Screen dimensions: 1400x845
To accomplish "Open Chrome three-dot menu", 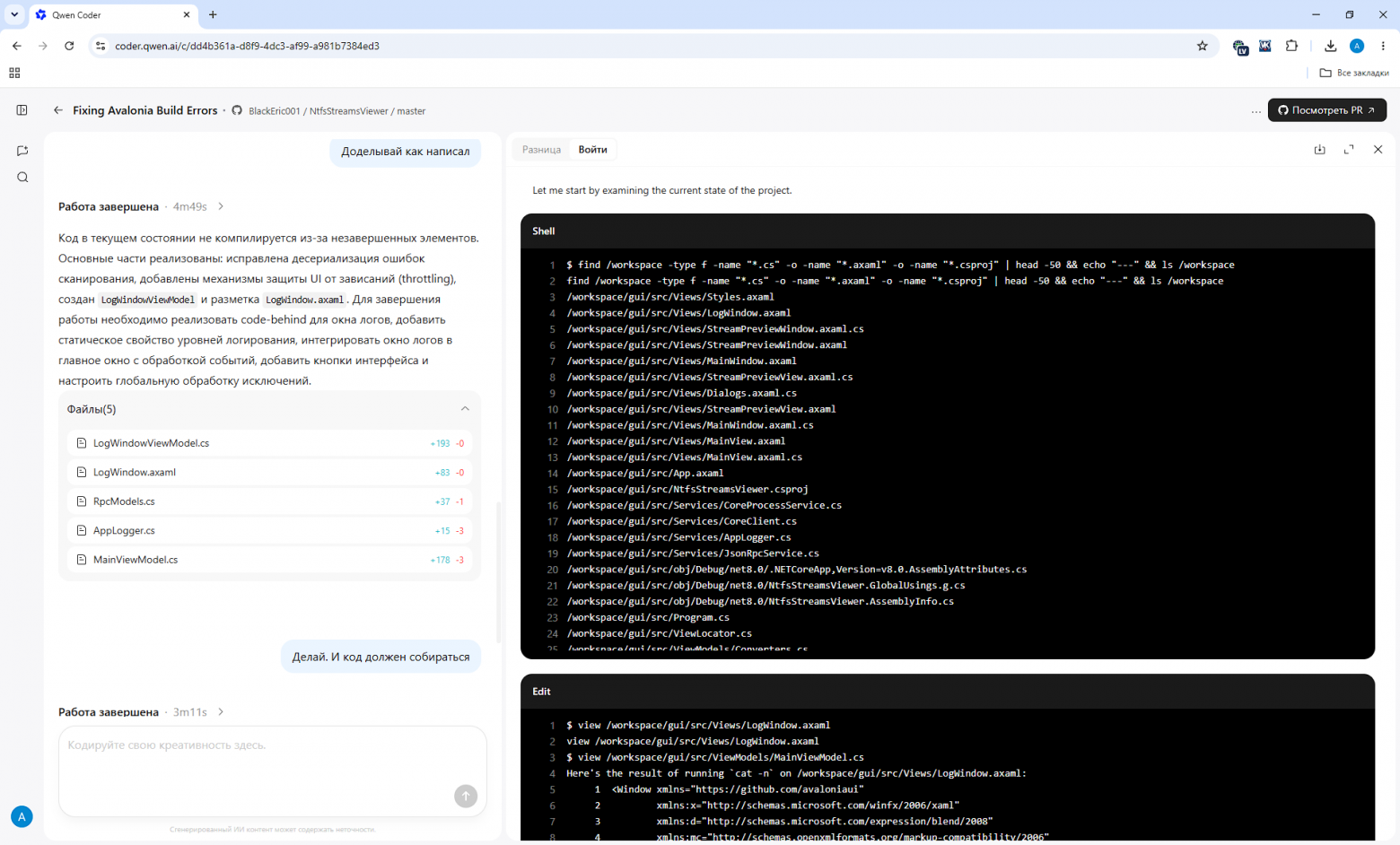I will pyautogui.click(x=1383, y=46).
